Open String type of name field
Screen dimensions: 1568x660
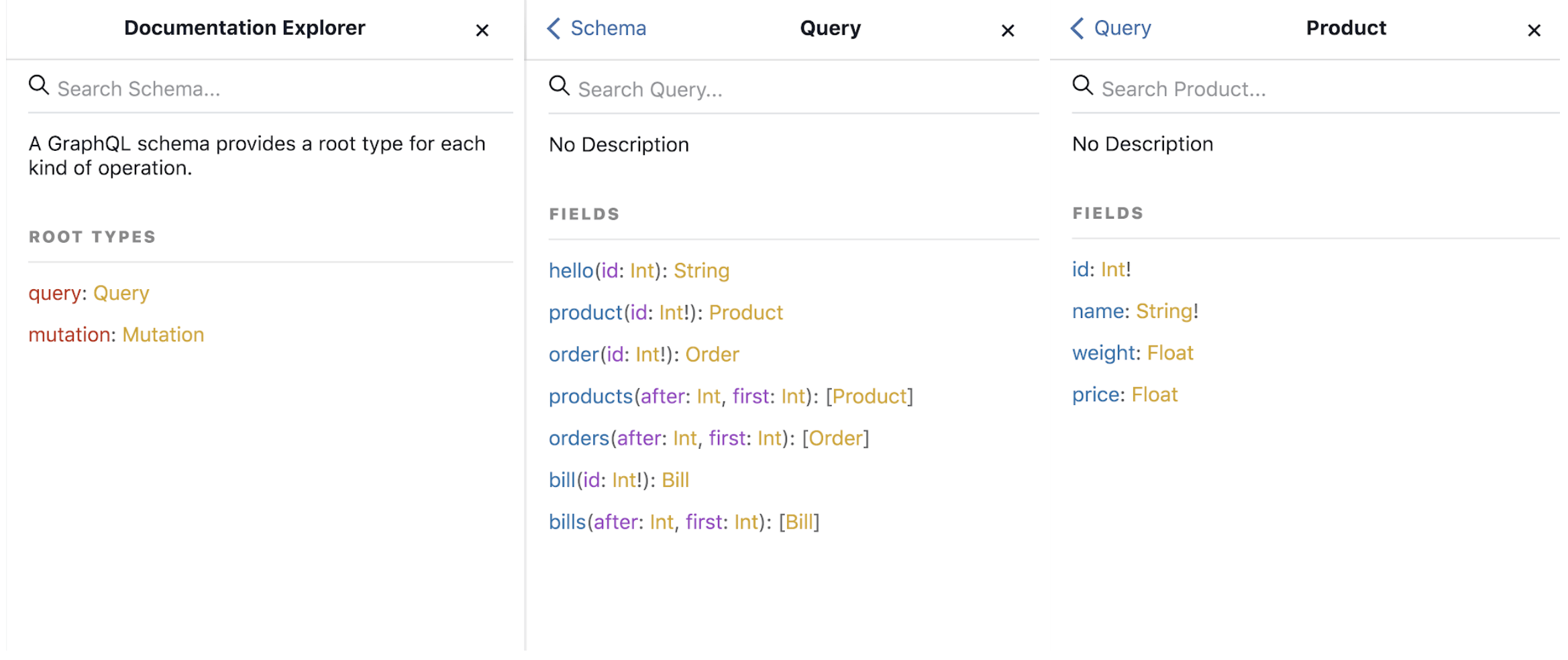pos(1163,311)
